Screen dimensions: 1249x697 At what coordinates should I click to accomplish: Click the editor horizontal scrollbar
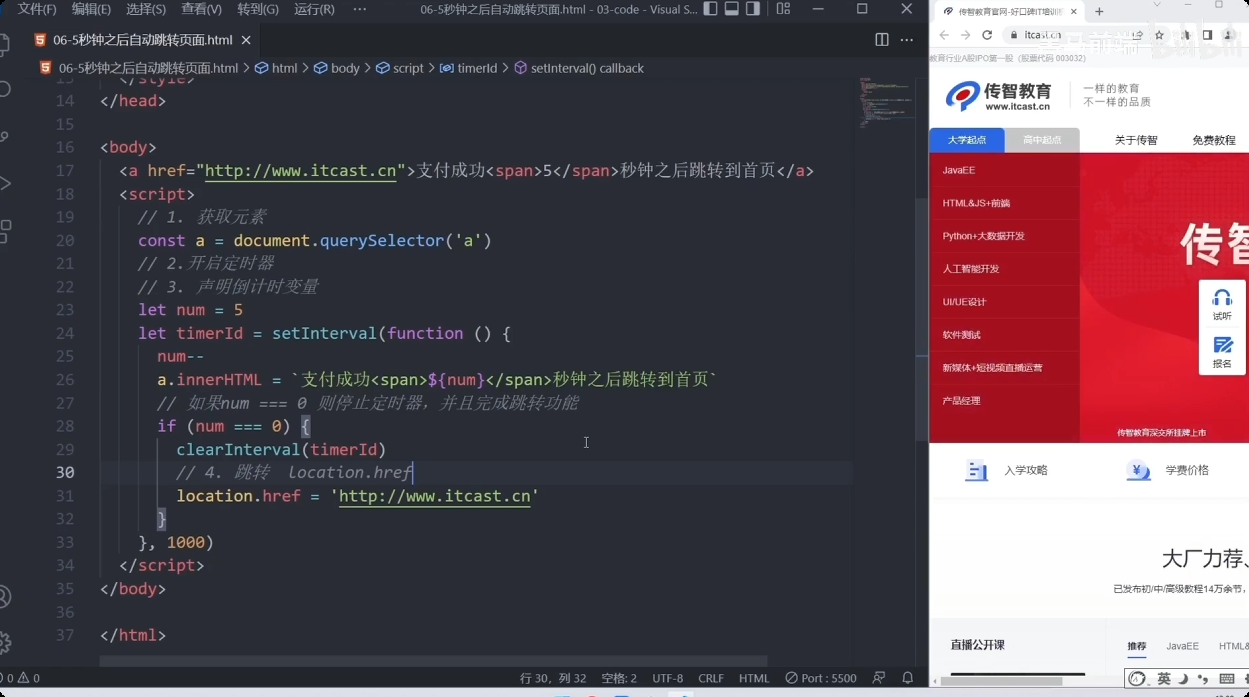coord(433,661)
